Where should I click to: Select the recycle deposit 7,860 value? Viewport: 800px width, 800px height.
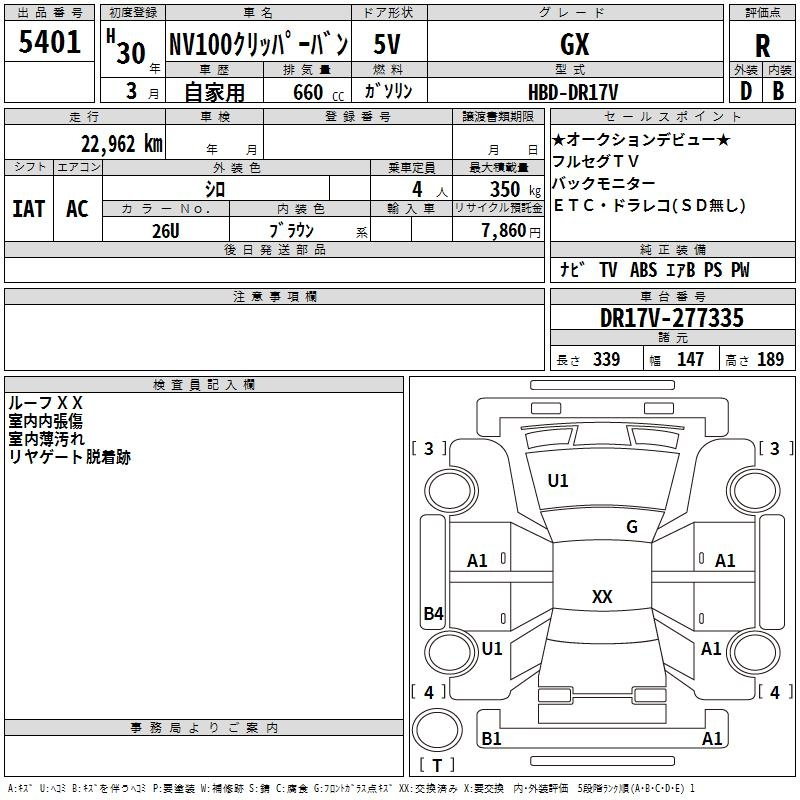point(498,230)
